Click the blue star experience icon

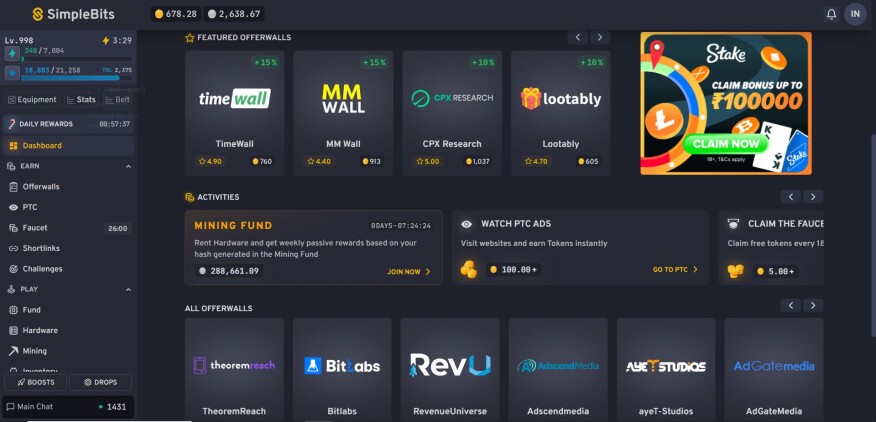12,73
